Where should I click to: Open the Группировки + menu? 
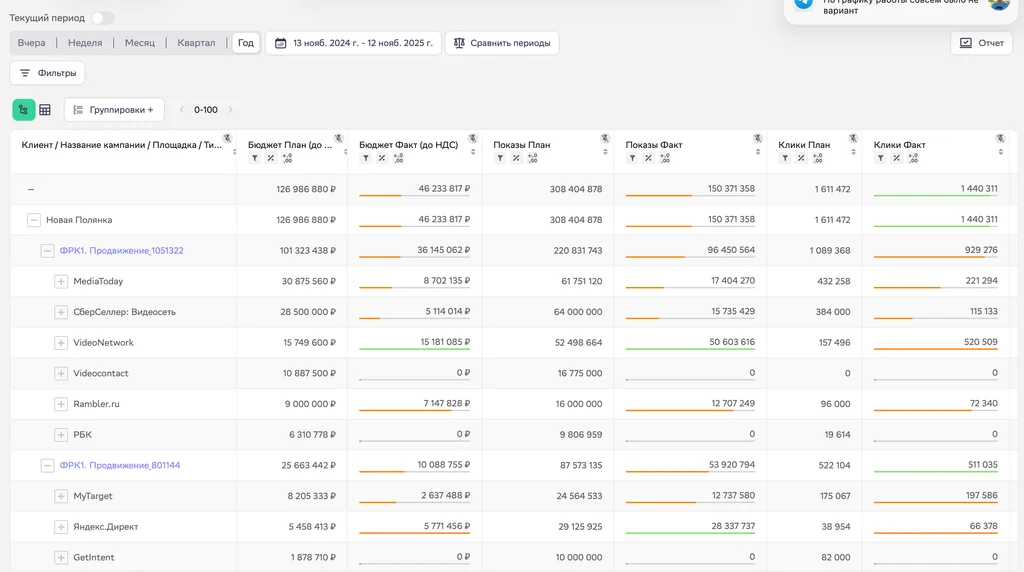(x=114, y=110)
